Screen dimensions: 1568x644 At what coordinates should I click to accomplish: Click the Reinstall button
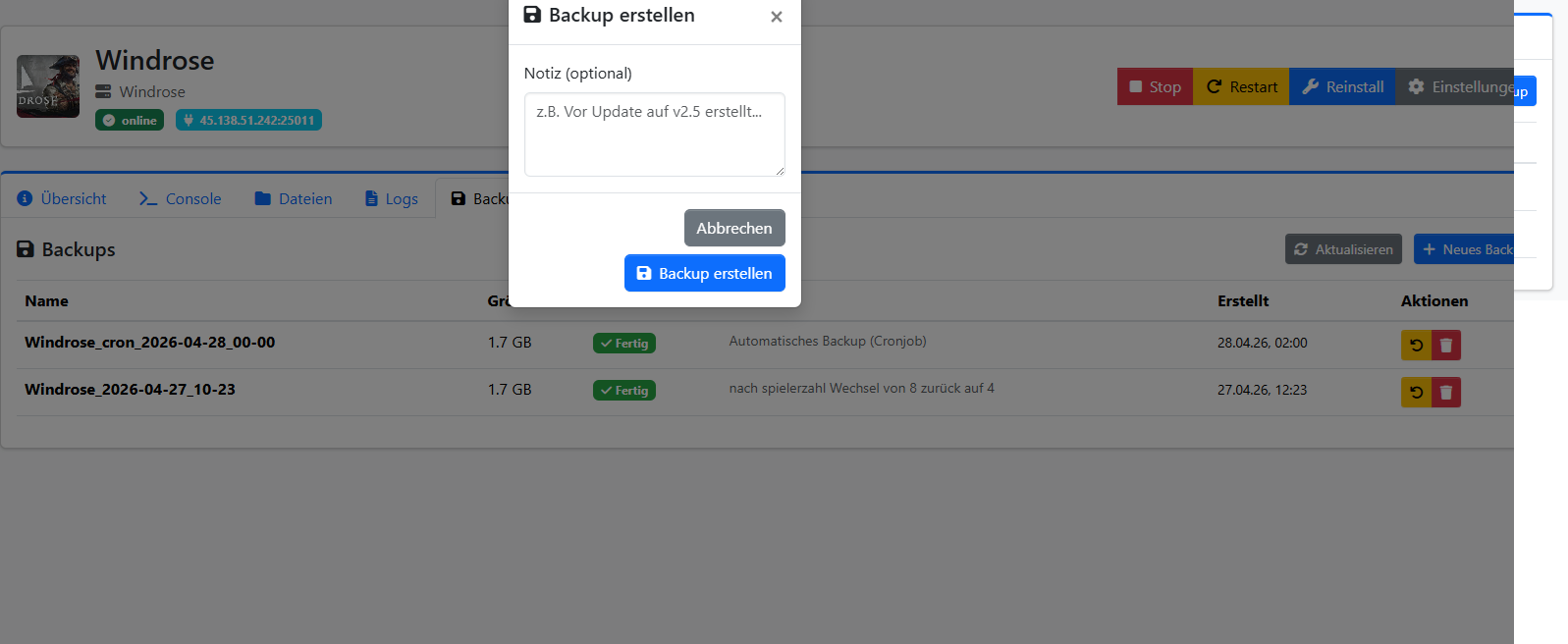pyautogui.click(x=1342, y=86)
